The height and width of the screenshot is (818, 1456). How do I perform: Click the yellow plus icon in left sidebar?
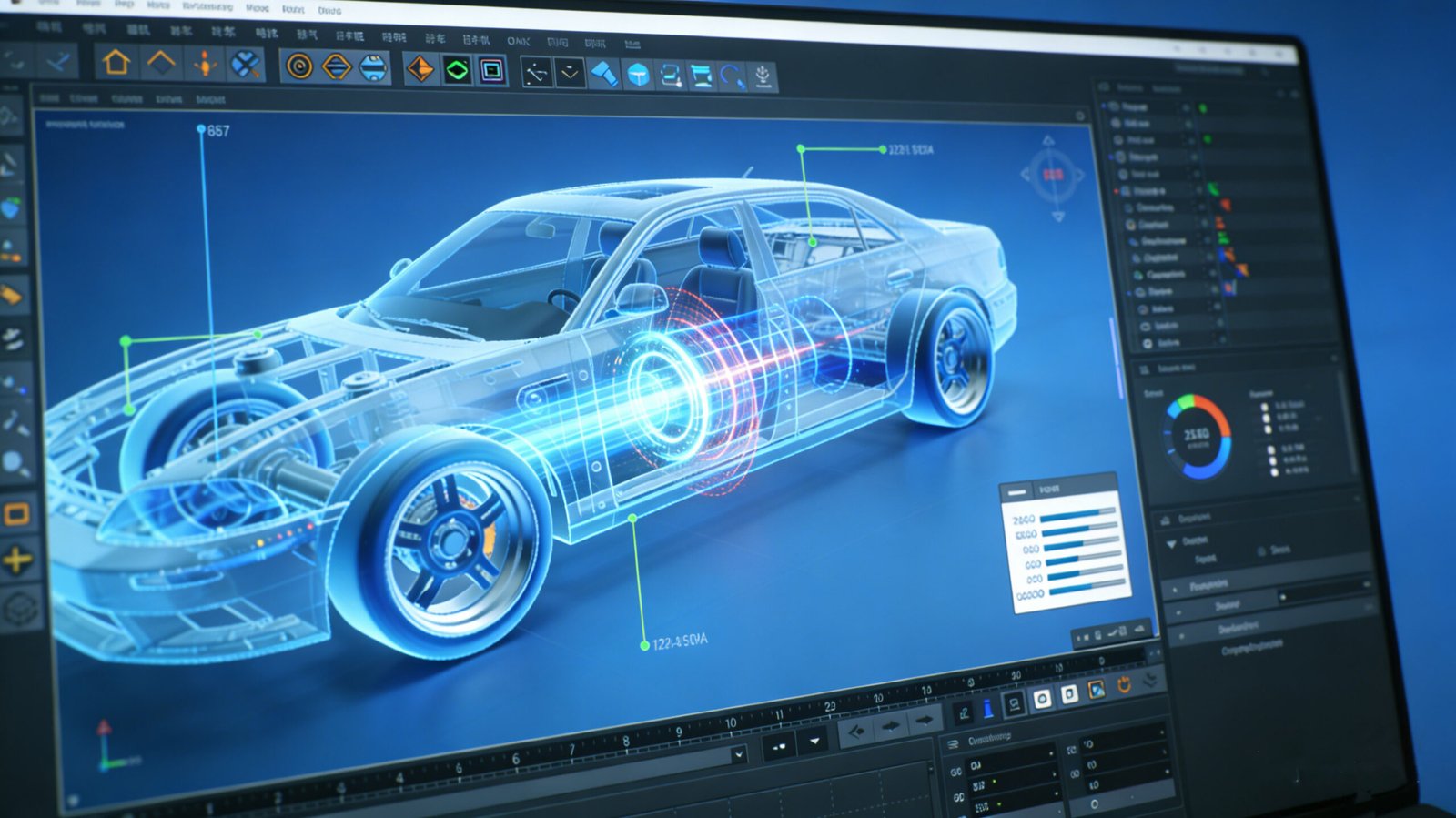(x=17, y=560)
